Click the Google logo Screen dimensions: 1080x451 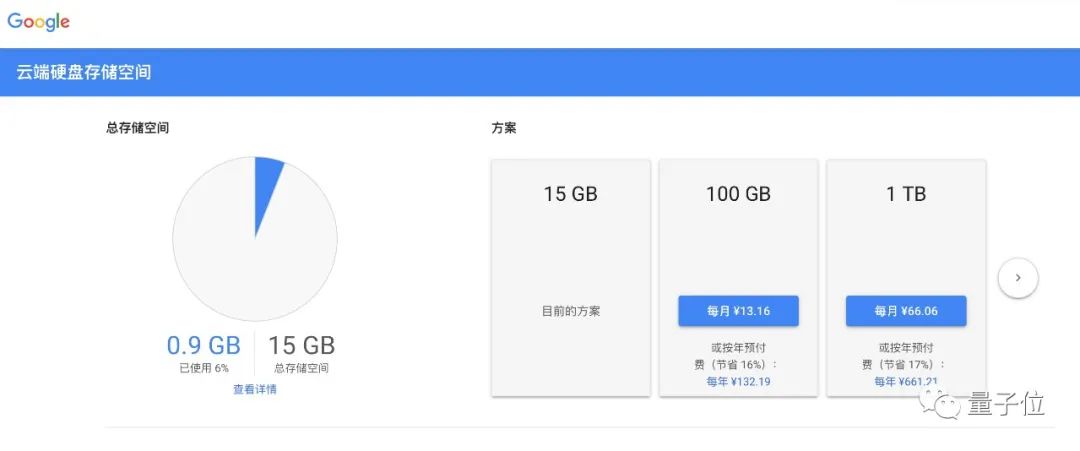(39, 21)
